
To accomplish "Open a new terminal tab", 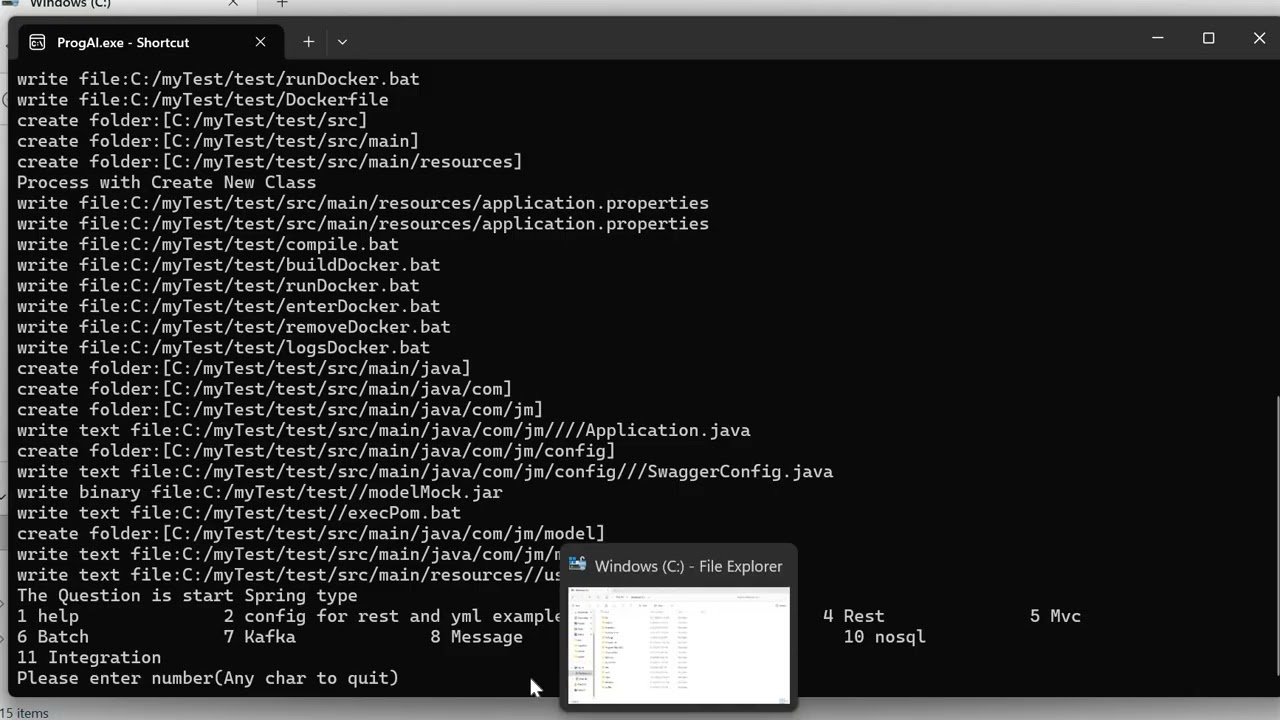I will (308, 42).
